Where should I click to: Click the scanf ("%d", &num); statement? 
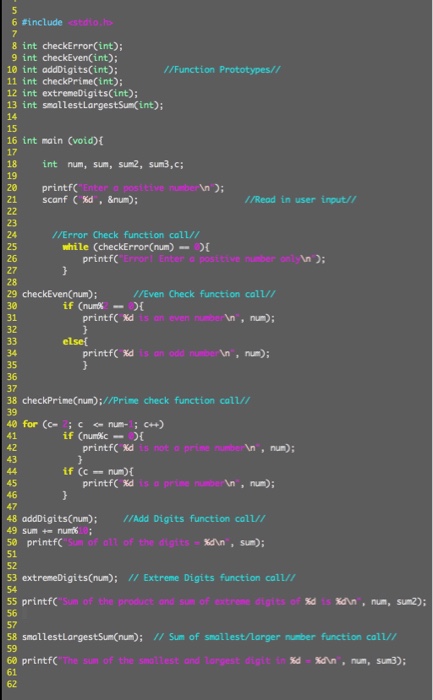point(90,200)
